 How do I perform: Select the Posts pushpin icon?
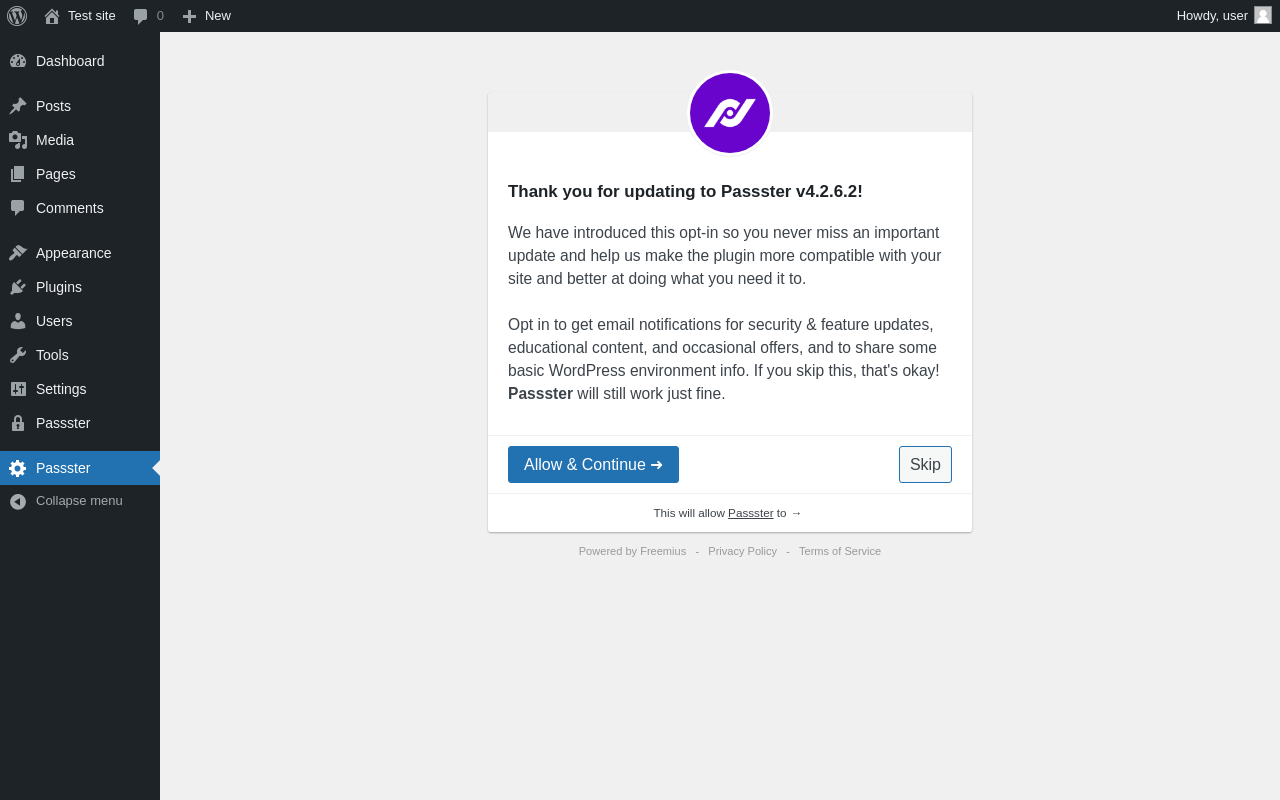click(18, 106)
